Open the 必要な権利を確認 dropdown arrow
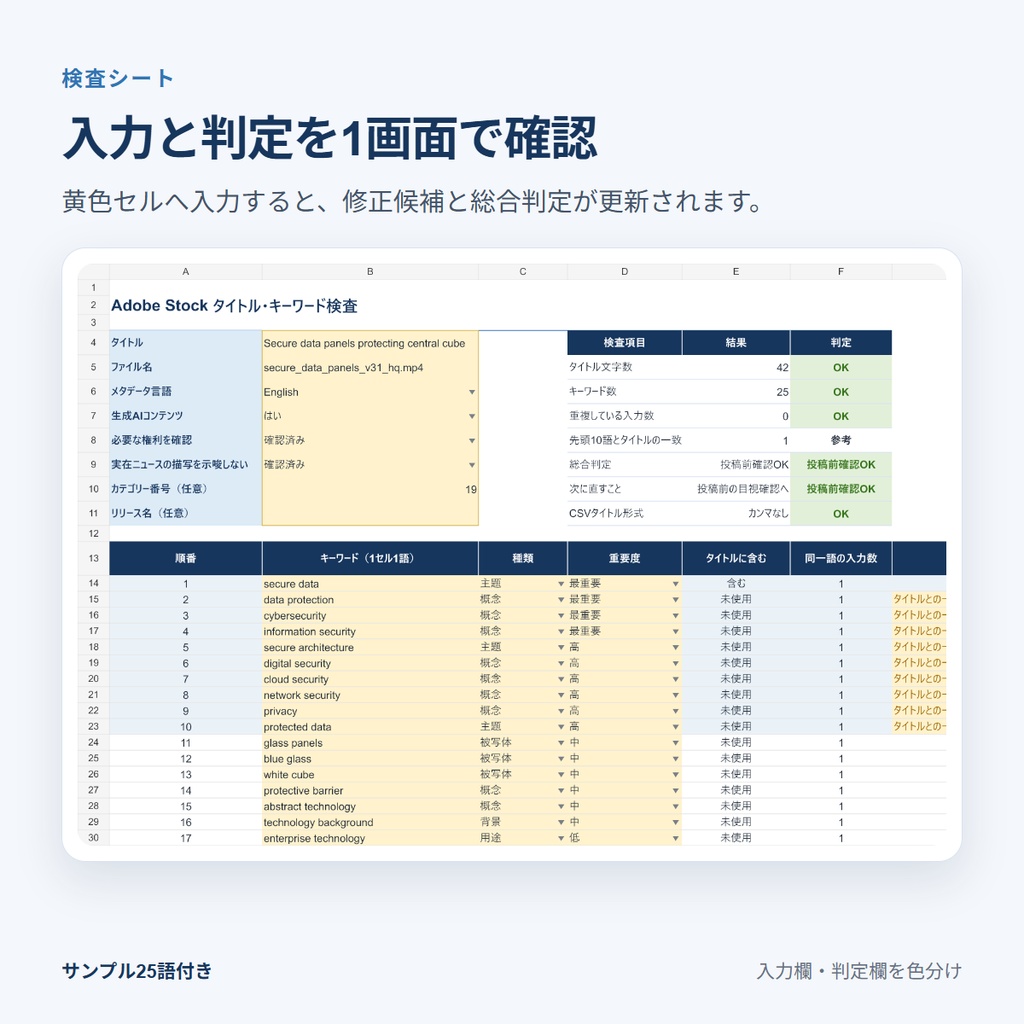1024x1024 pixels. [472, 441]
